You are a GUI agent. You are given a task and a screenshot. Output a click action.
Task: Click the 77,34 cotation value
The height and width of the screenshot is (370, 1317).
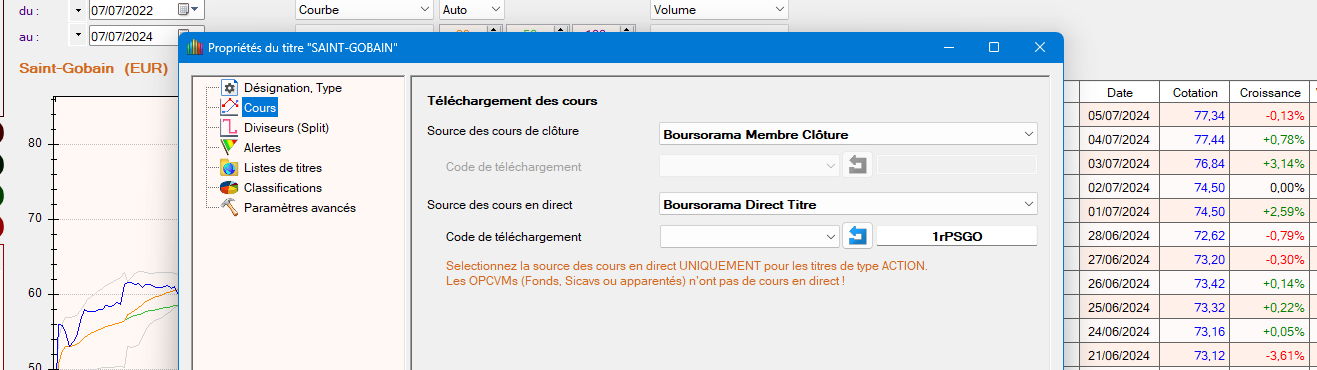pyautogui.click(x=1209, y=115)
